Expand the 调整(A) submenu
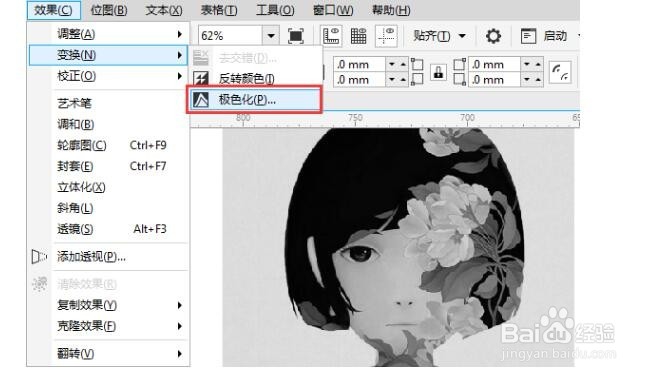The height and width of the screenshot is (377, 653). [x=108, y=34]
